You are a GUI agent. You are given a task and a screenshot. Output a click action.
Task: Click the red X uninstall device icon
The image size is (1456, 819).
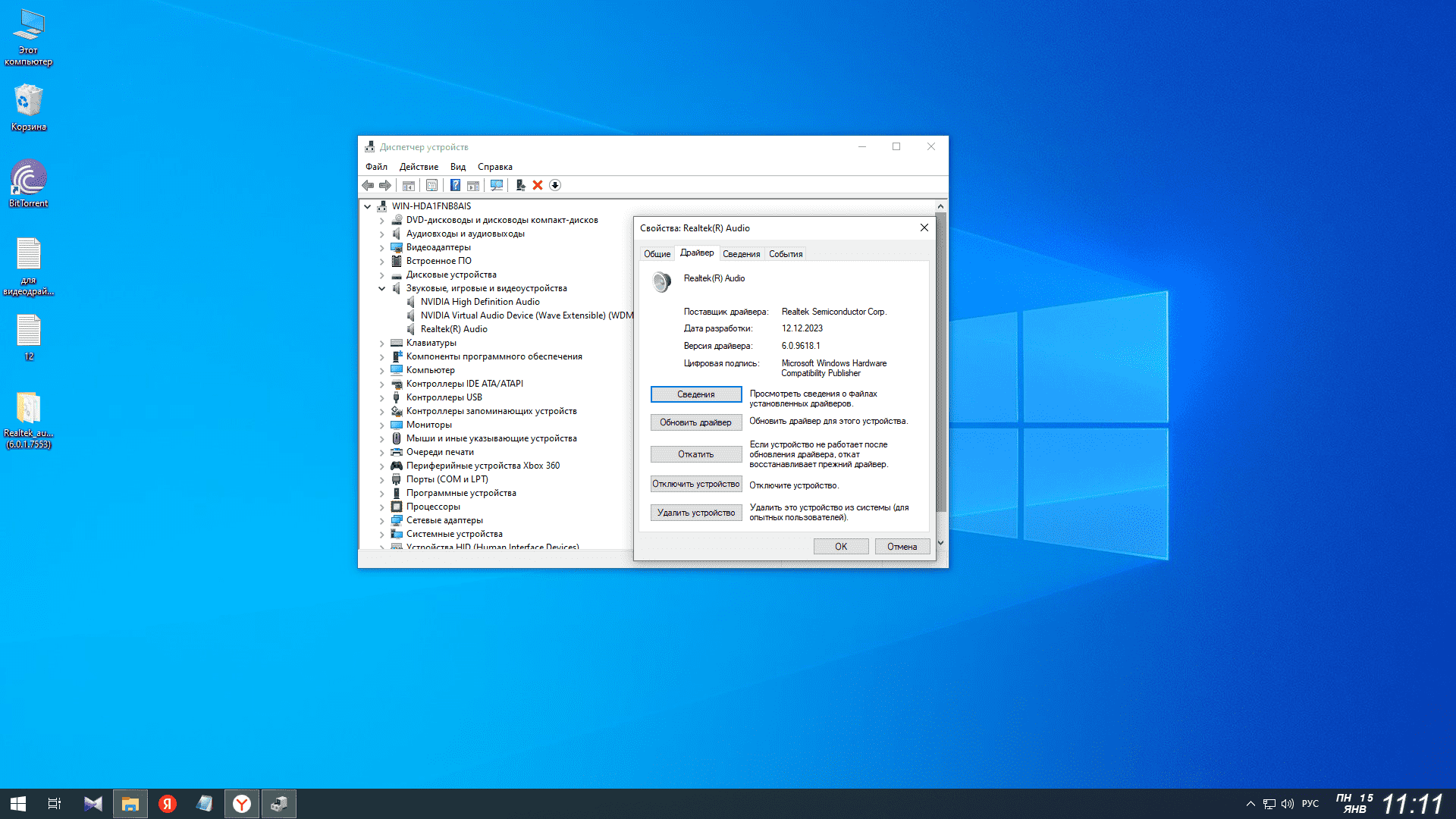(x=538, y=185)
